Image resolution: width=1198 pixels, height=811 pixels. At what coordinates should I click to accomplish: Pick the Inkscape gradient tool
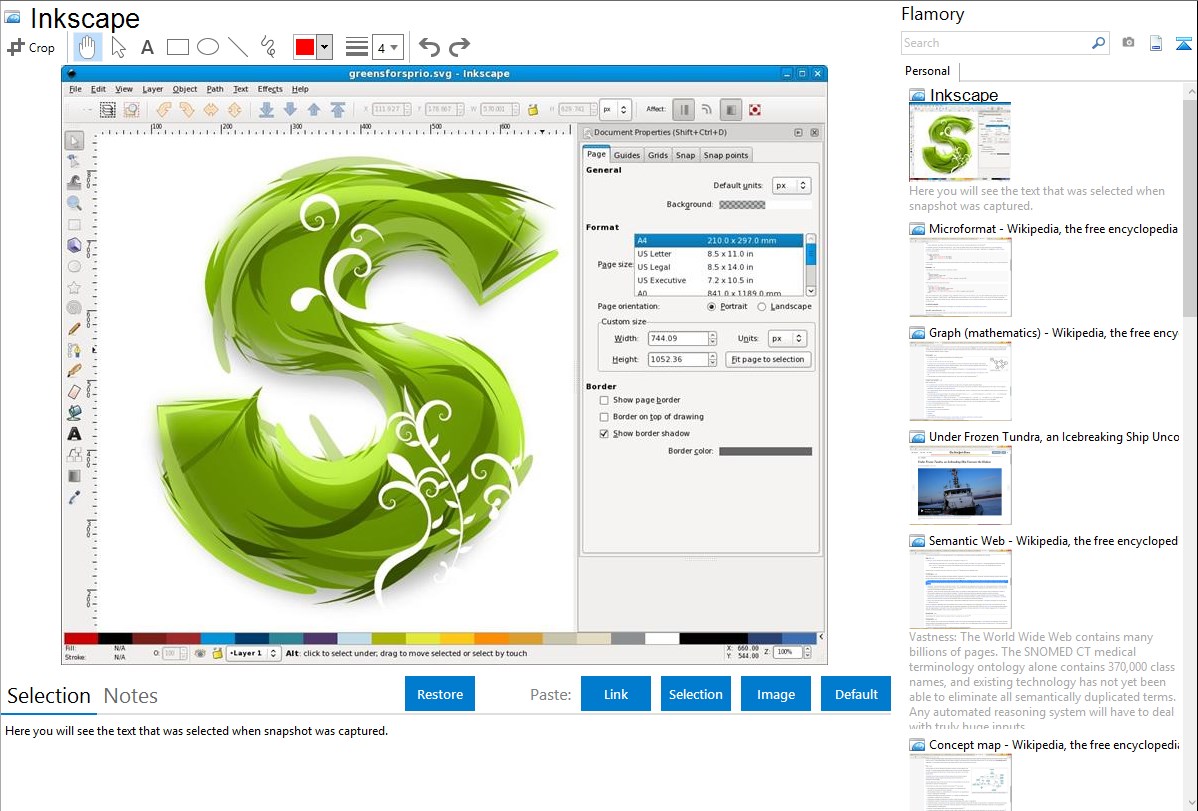click(74, 475)
